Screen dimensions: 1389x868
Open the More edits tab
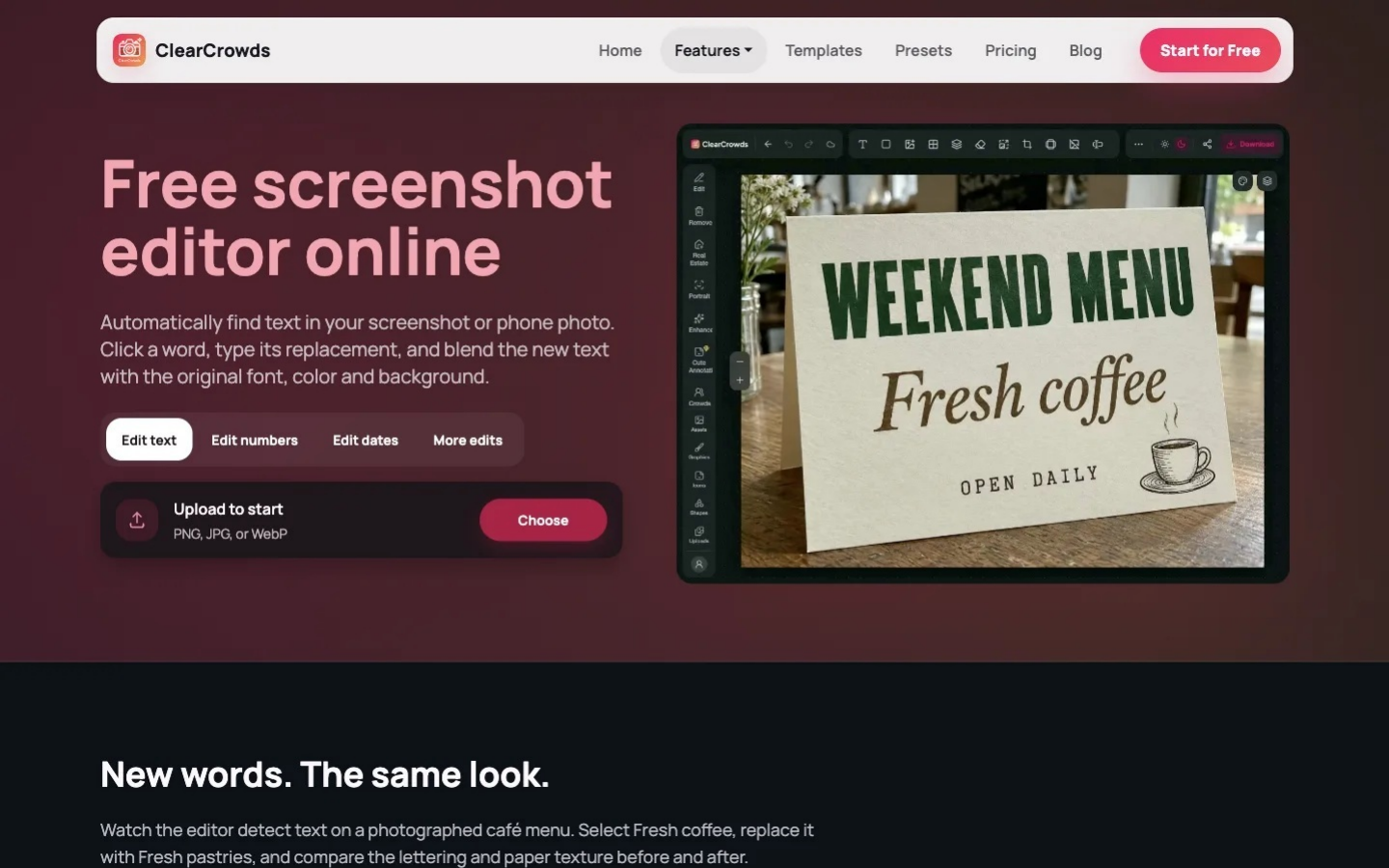468,440
